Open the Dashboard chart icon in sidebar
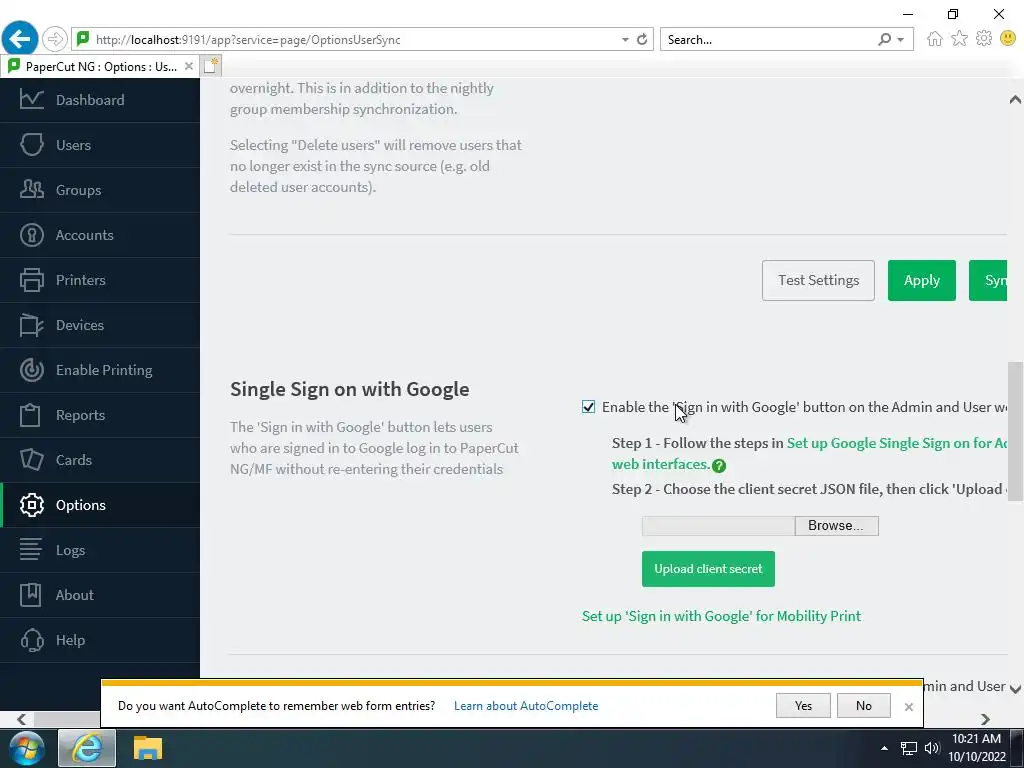Screen dimensions: 1024x768 (x=31, y=100)
